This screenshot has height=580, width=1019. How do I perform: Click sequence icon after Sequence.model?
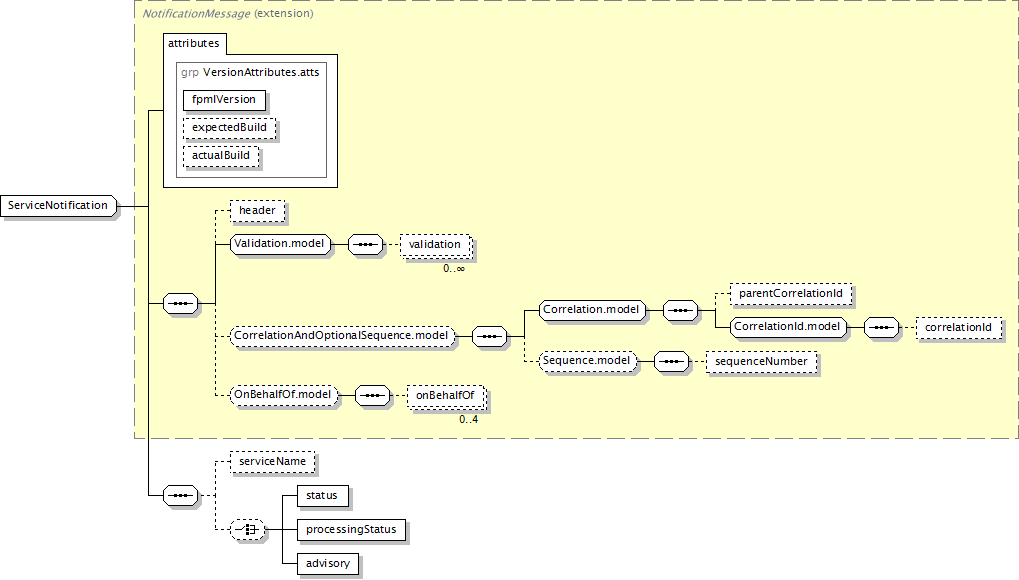[x=671, y=362]
